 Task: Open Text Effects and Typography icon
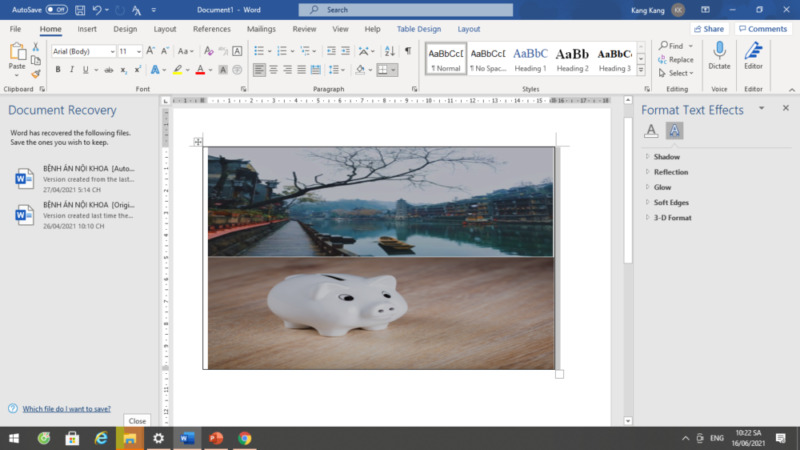155,70
